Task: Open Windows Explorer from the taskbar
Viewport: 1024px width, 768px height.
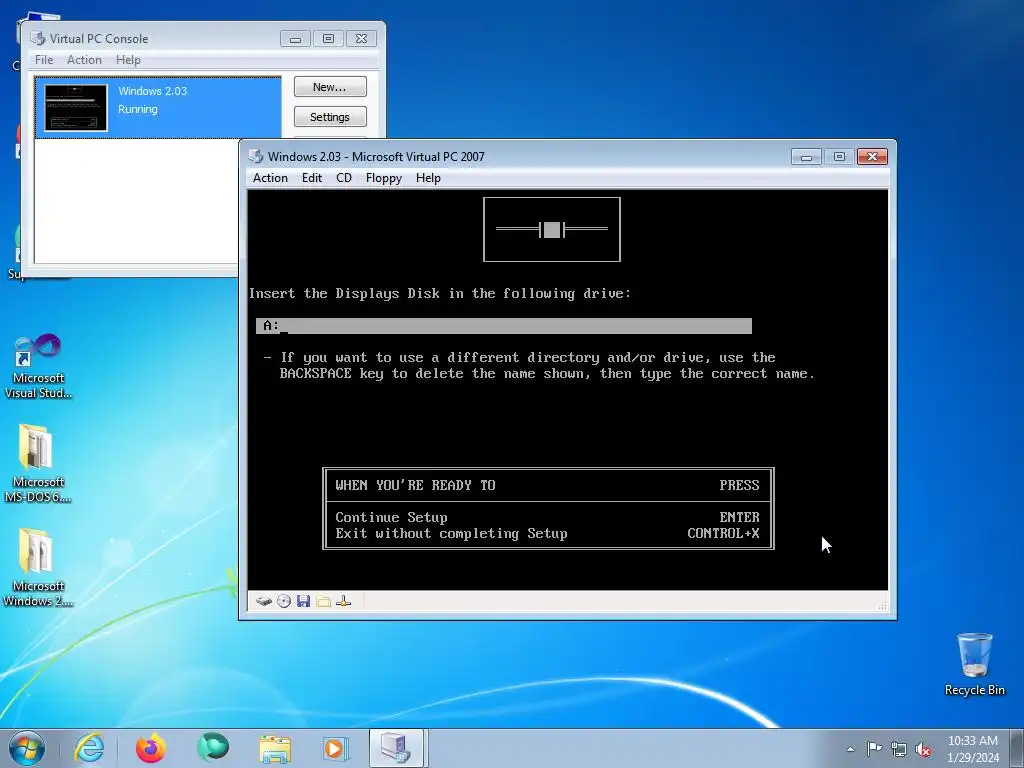Action: pyautogui.click(x=275, y=748)
